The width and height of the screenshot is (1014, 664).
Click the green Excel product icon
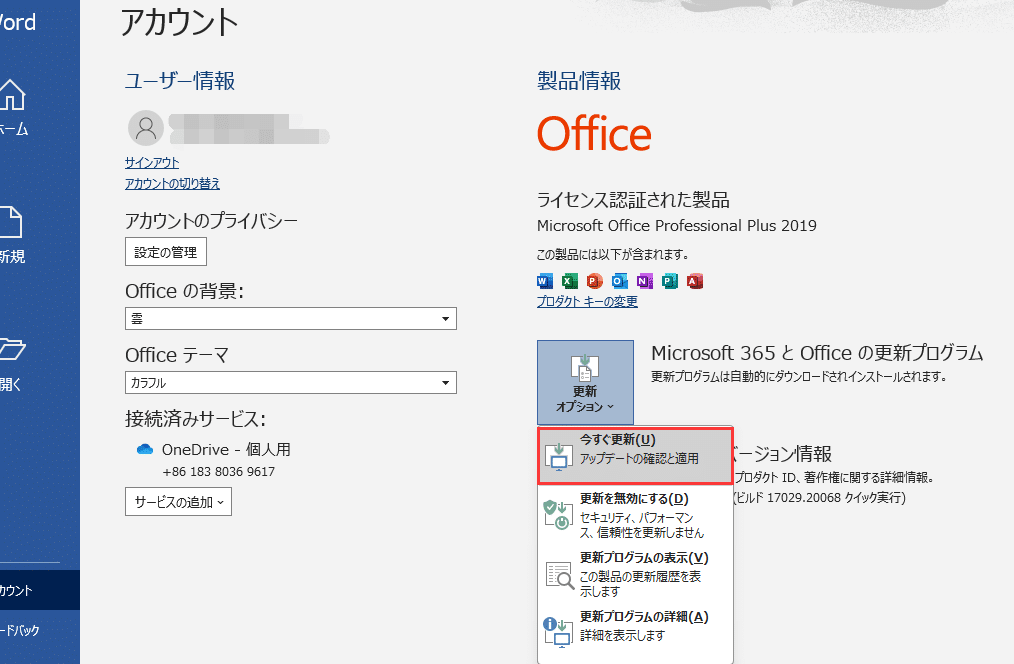(x=570, y=280)
